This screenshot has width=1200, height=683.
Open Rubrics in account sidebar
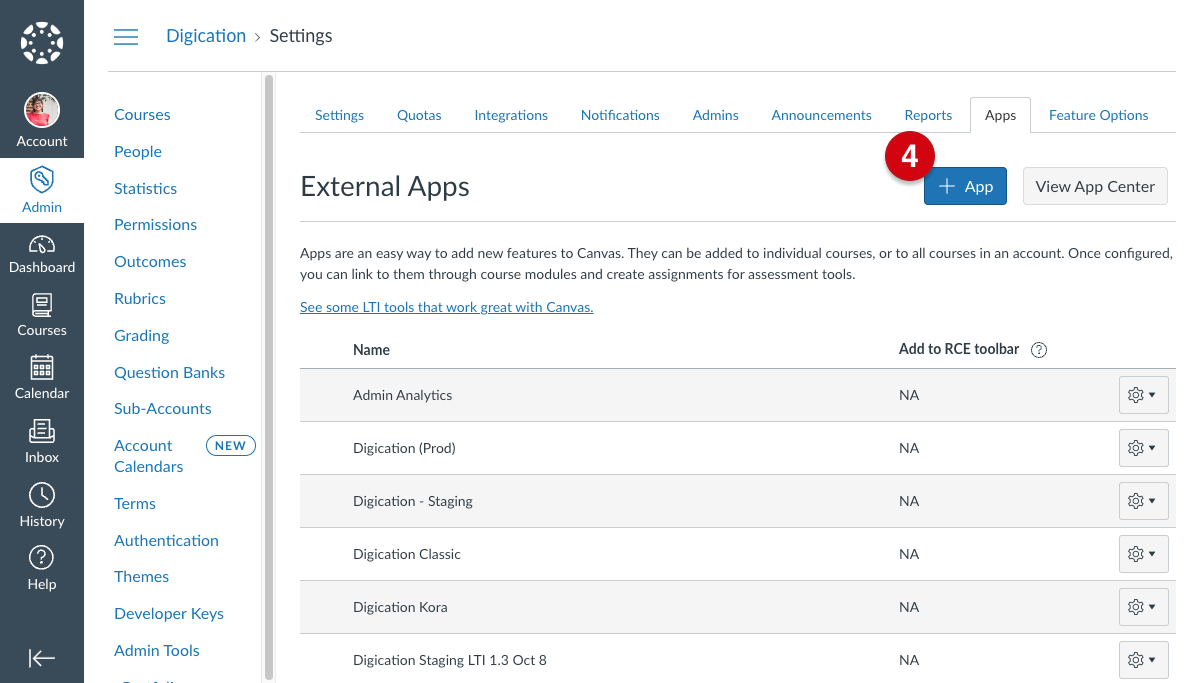[x=140, y=298]
